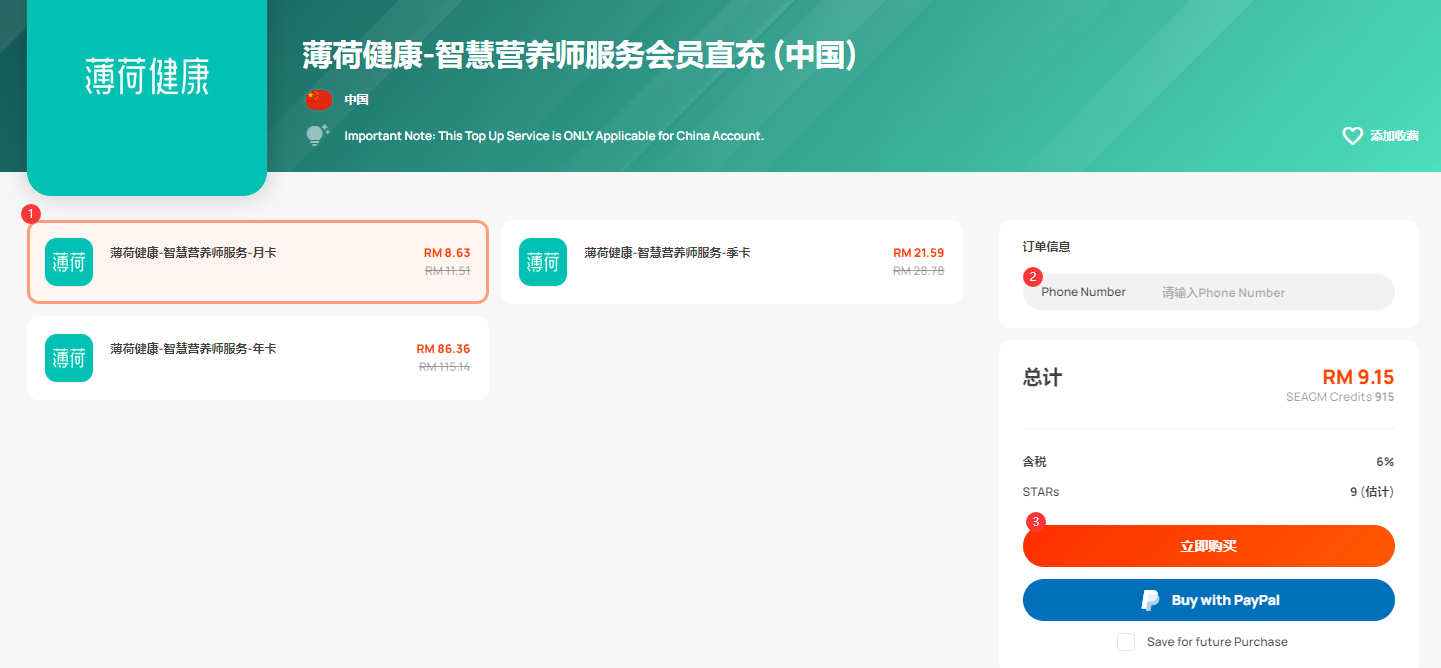The height and width of the screenshot is (668, 1441).
Task: Select the 年卡 annual card option
Action: 258,357
